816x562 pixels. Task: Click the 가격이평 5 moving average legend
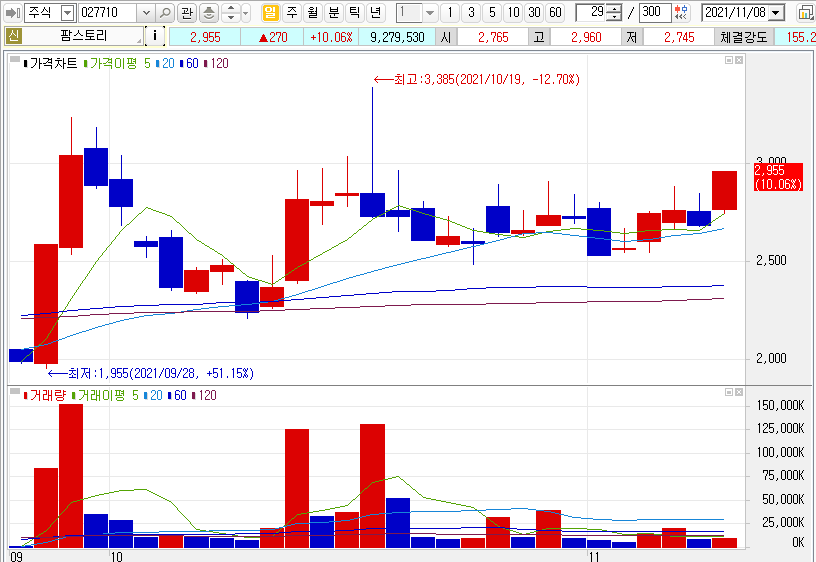click(117, 63)
